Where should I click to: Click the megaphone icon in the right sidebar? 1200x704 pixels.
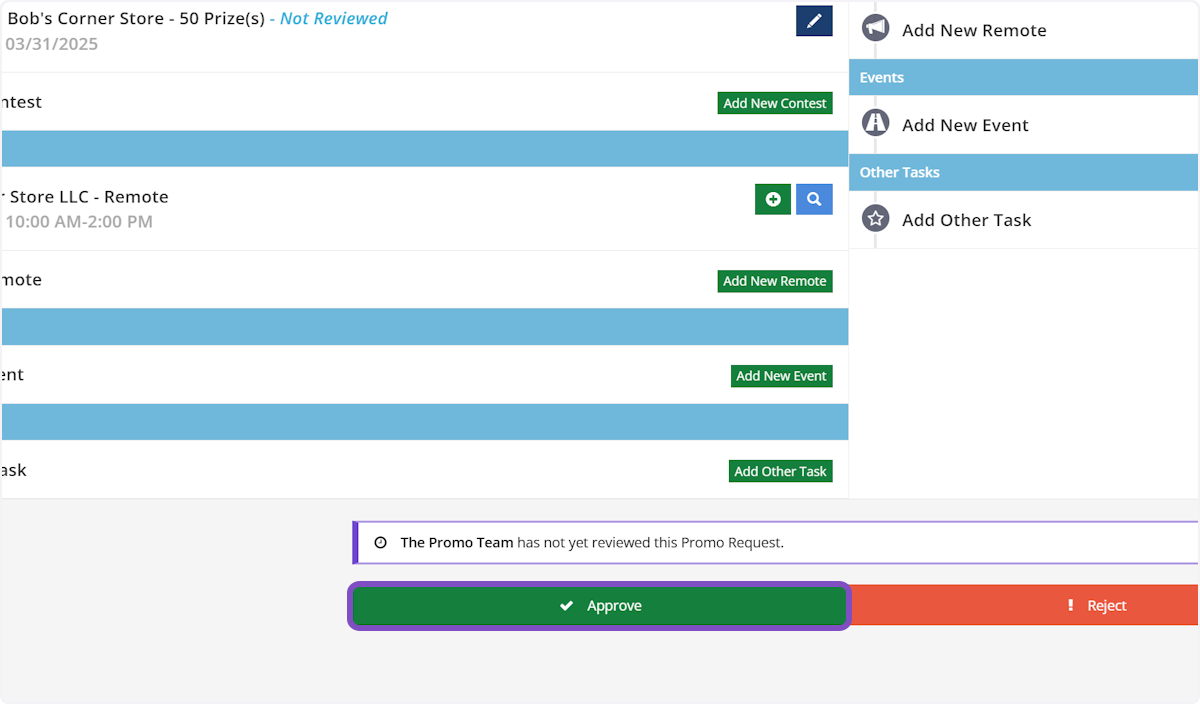(x=875, y=29)
